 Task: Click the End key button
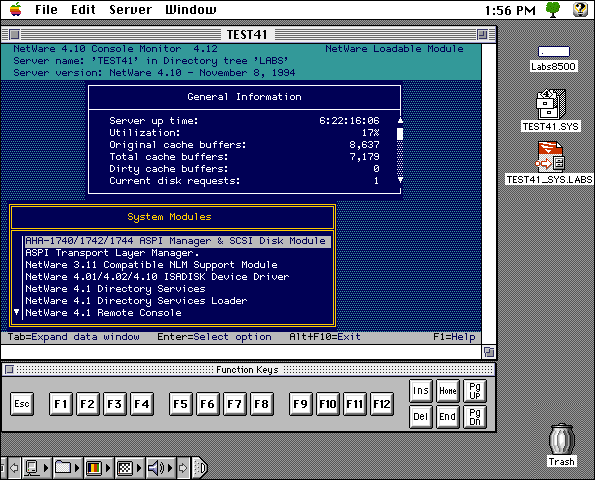[448, 417]
